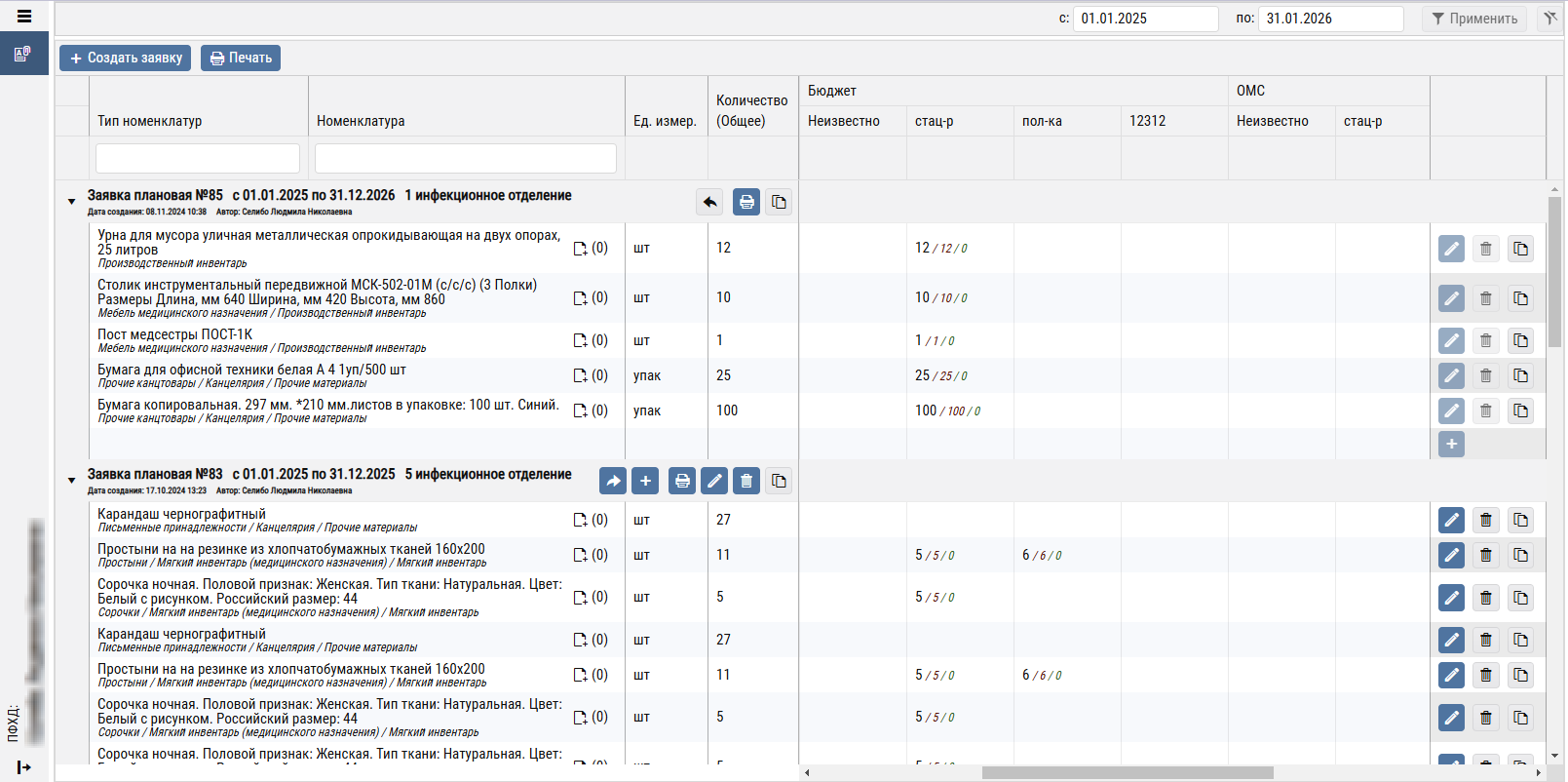This screenshot has height=782, width=1568.
Task: Edit the second Карандаш чернографитный row
Action: [x=1451, y=640]
